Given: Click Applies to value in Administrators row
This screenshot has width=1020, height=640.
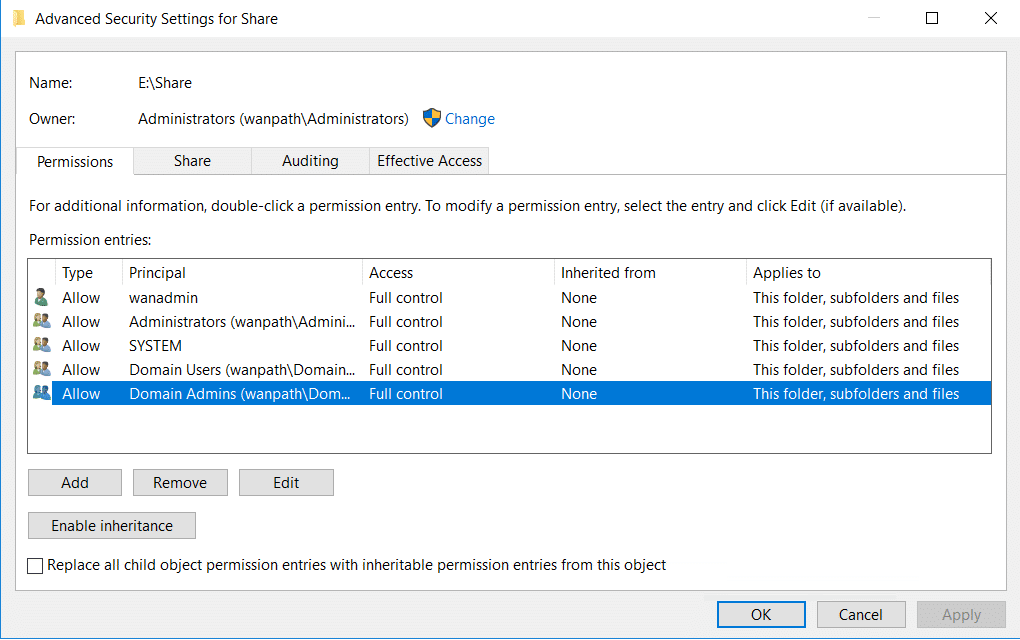Looking at the screenshot, I should pos(856,322).
